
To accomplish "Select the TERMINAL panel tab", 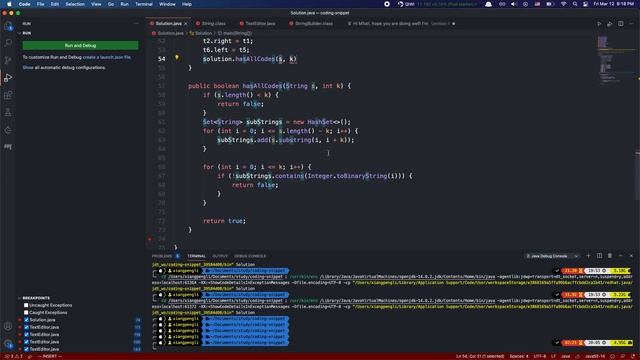I will coord(196,256).
